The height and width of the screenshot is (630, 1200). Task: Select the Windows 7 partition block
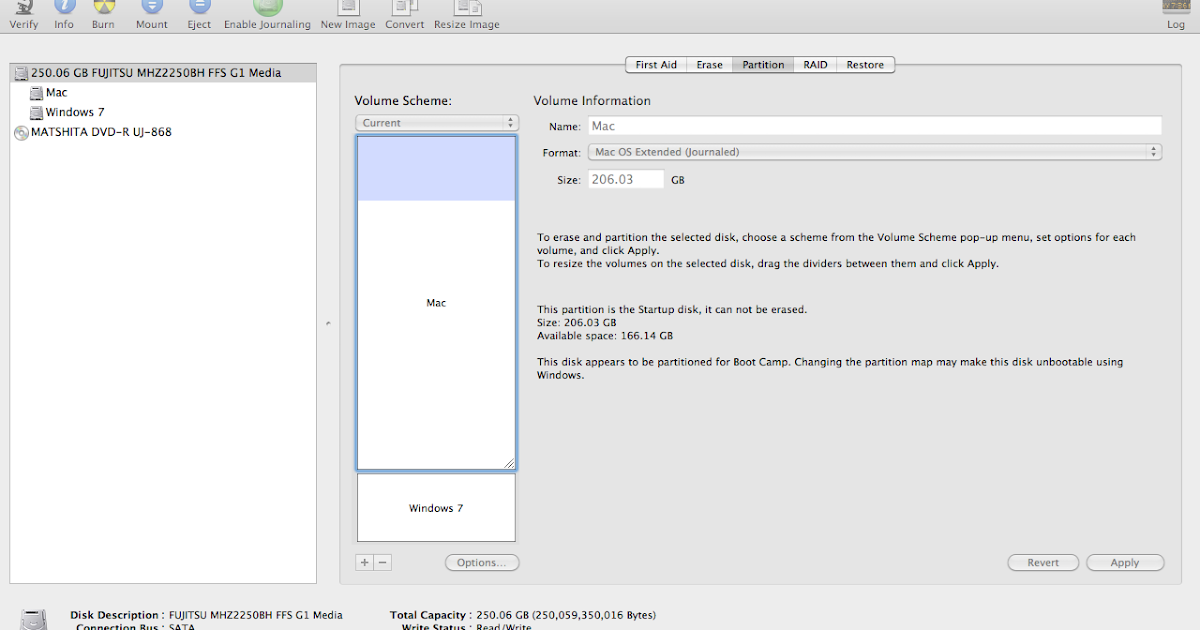[435, 508]
